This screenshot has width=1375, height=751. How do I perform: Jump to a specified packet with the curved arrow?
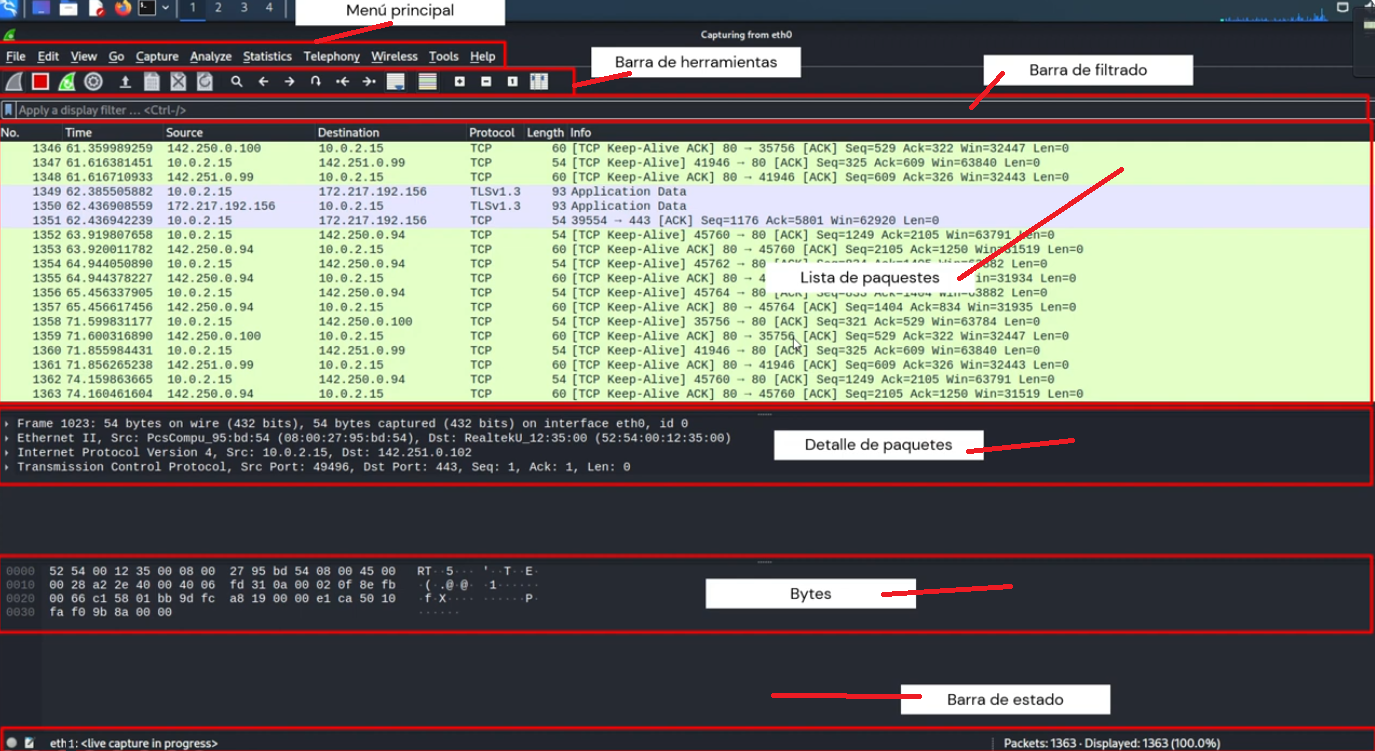tap(315, 82)
